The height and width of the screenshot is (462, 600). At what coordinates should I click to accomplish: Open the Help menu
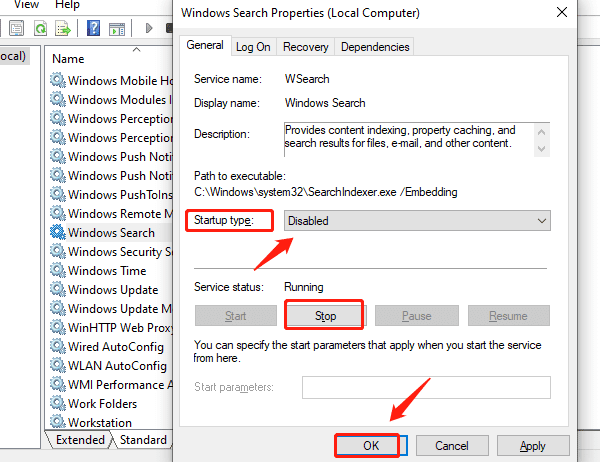[68, 5]
